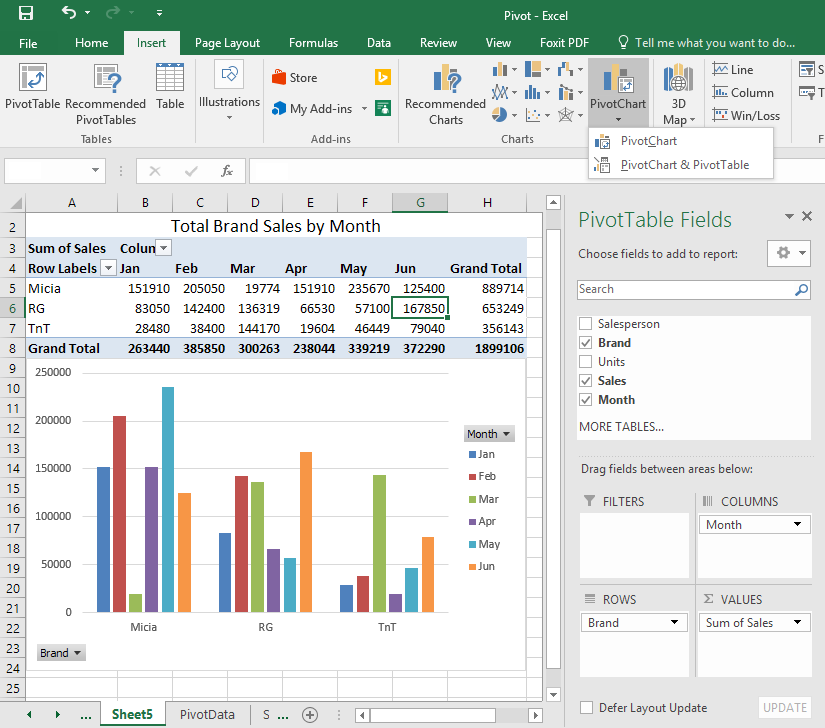The width and height of the screenshot is (825, 728).
Task: Open the Row Labels filter dropdown
Action: pos(108,268)
